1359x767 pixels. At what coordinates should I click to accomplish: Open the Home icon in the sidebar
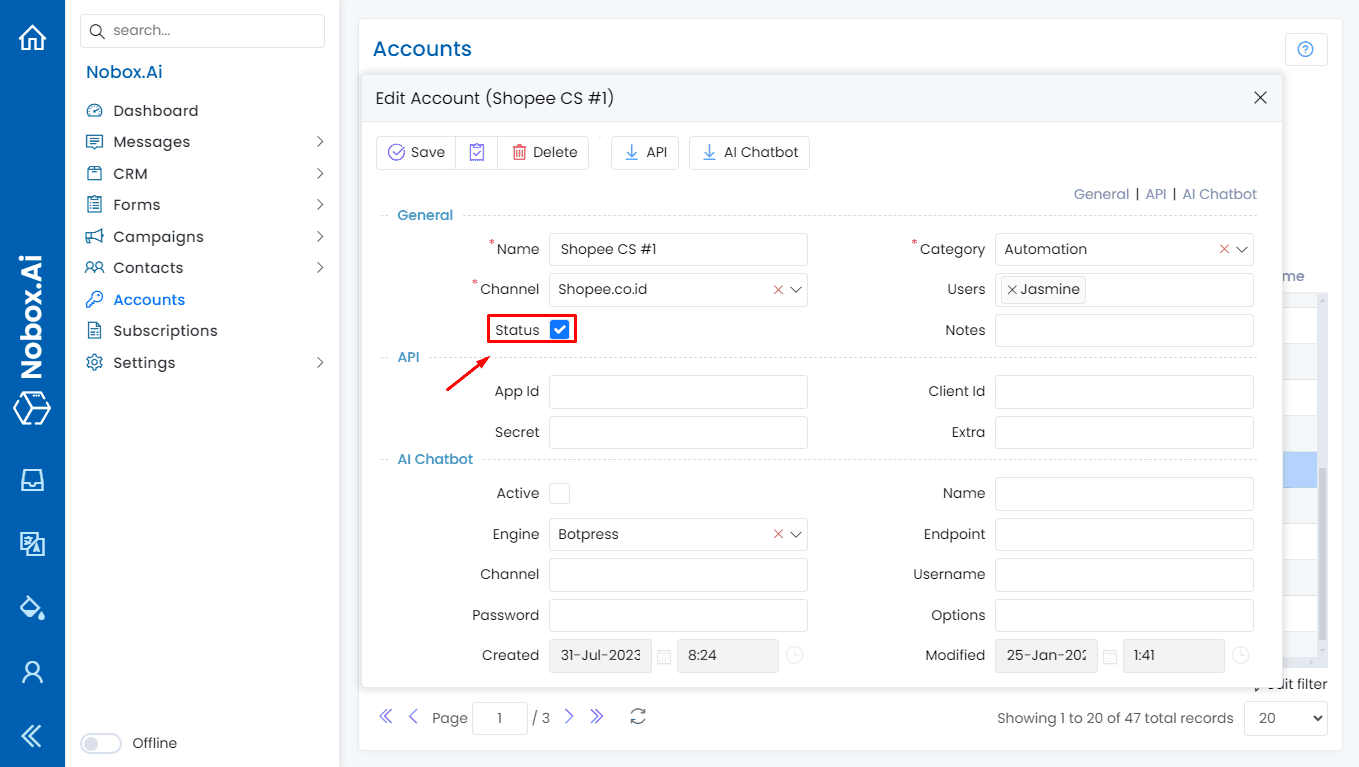[32, 36]
